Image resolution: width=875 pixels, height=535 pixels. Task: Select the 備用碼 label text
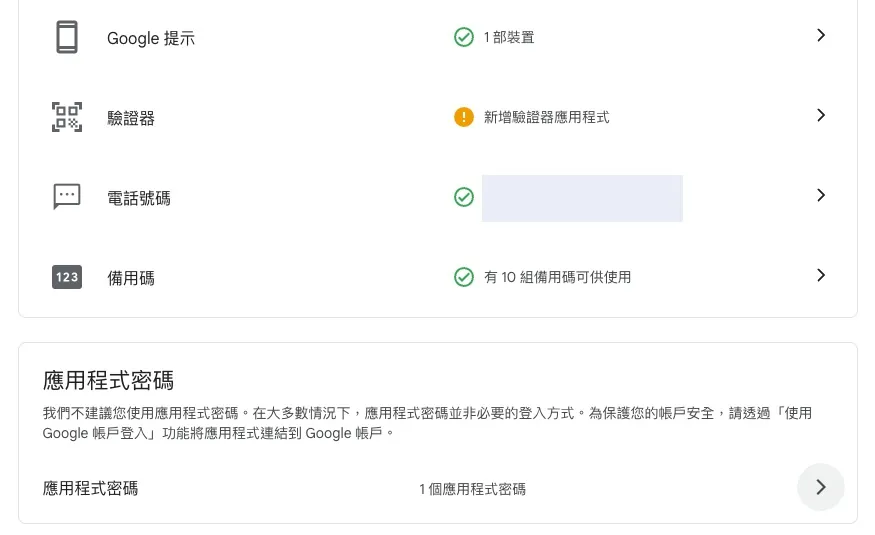[x=131, y=278]
